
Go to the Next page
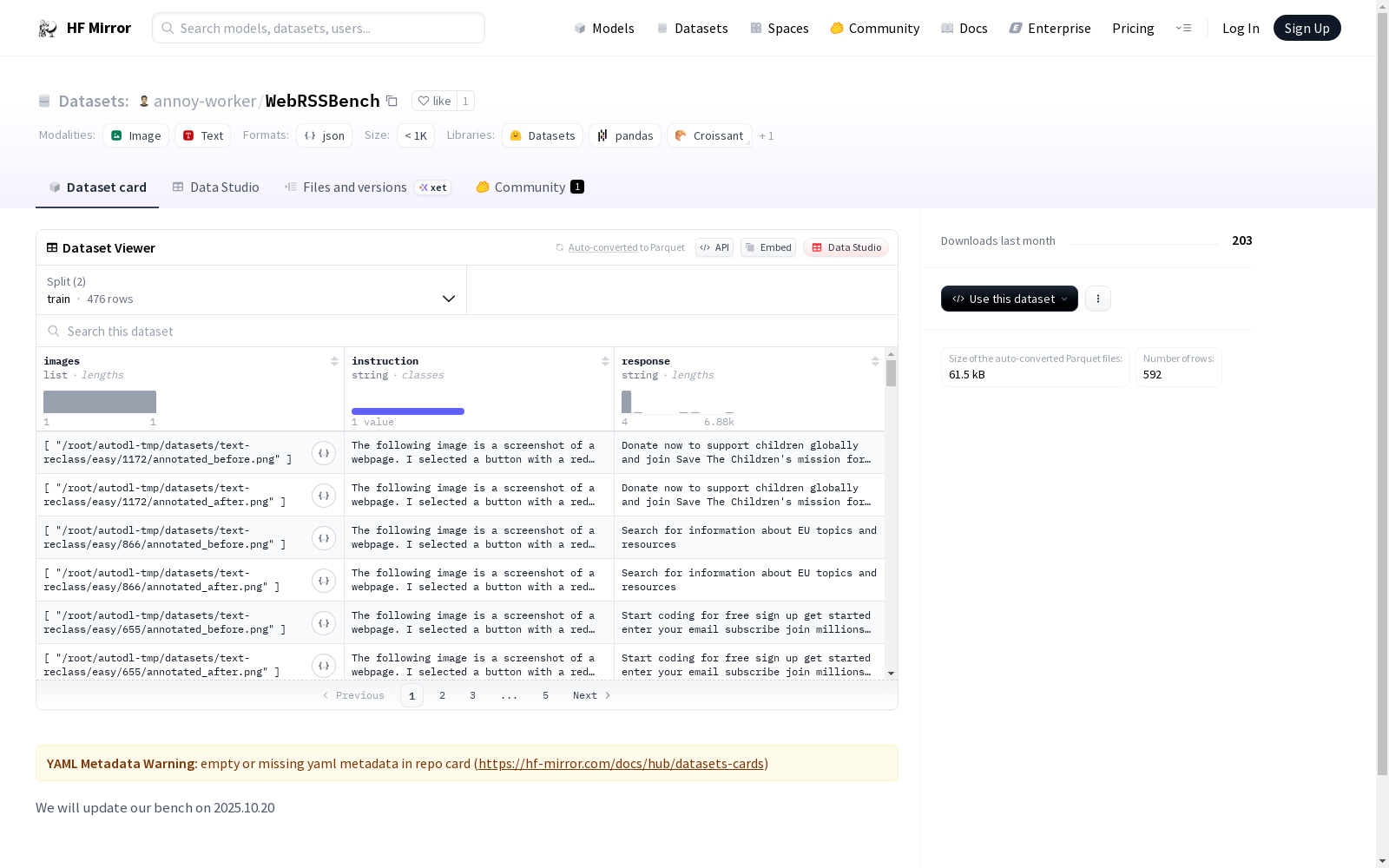tap(592, 695)
